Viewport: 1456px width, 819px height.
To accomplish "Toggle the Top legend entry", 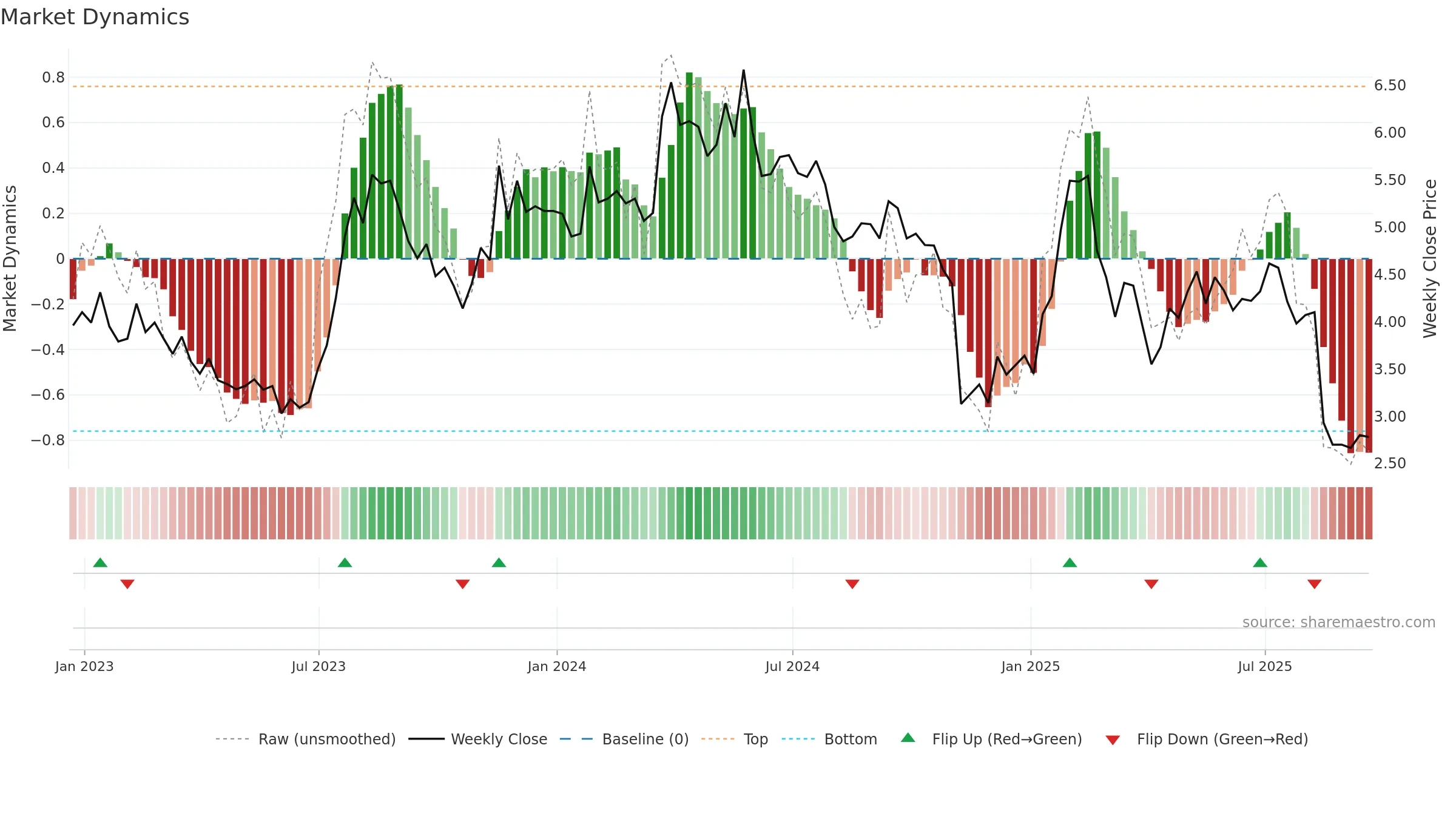I will coord(735,739).
